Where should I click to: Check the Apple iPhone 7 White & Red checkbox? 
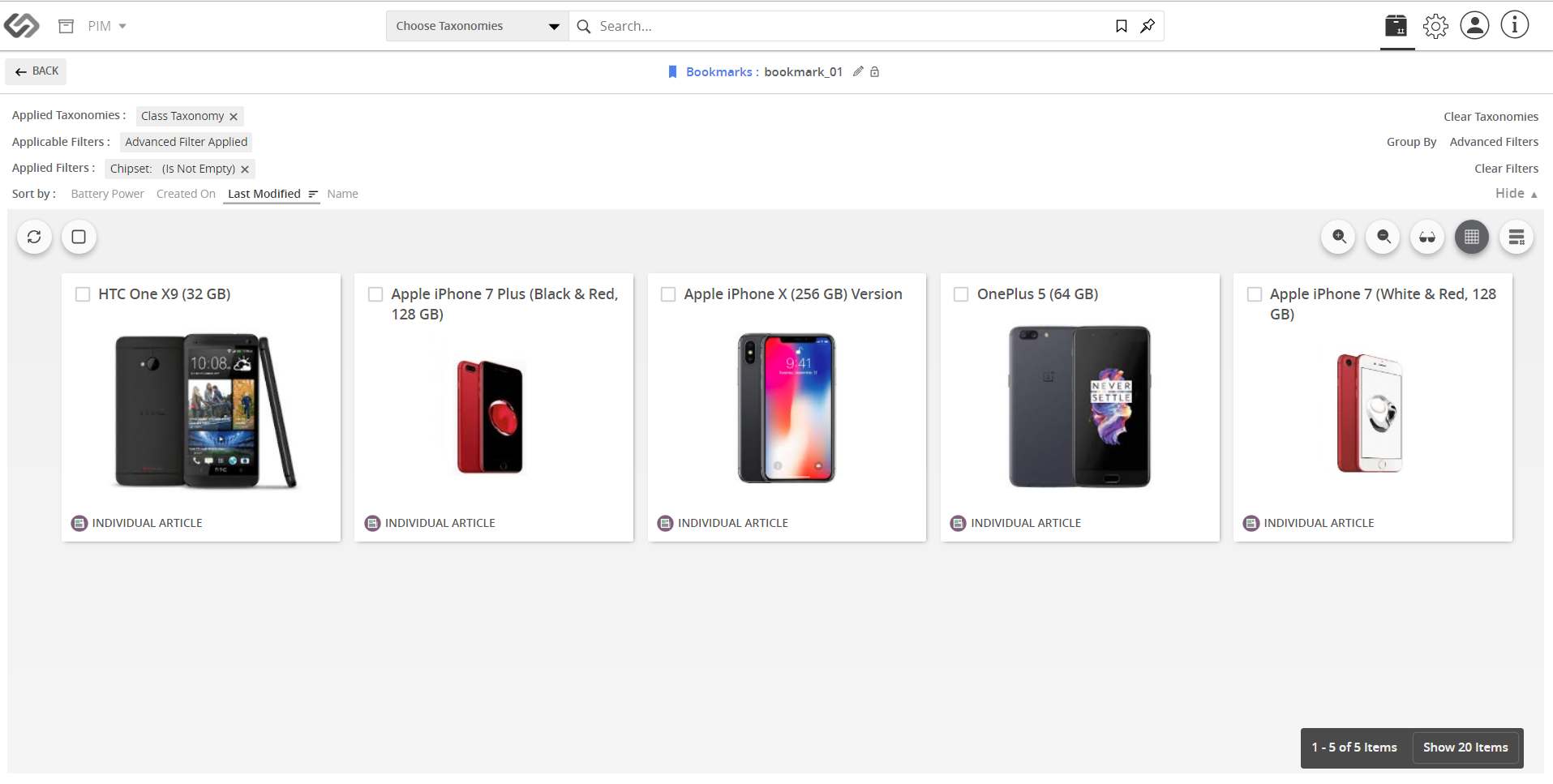(x=1255, y=294)
